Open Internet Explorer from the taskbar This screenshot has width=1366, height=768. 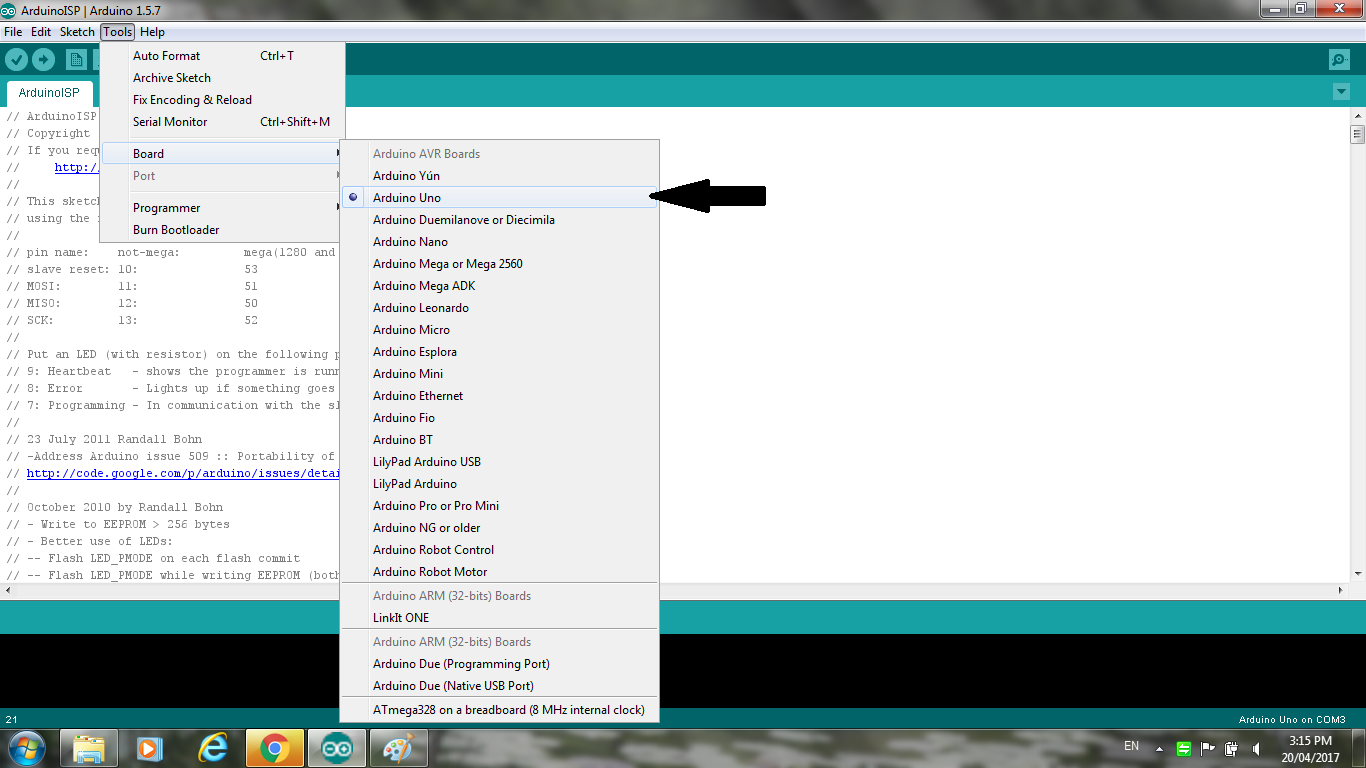[x=212, y=748]
